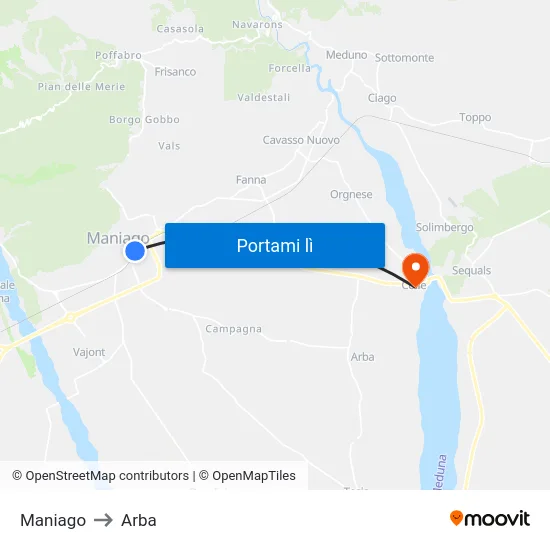This screenshot has height=550, width=550.
Task: Click the Fanna town label
Action: 251,180
